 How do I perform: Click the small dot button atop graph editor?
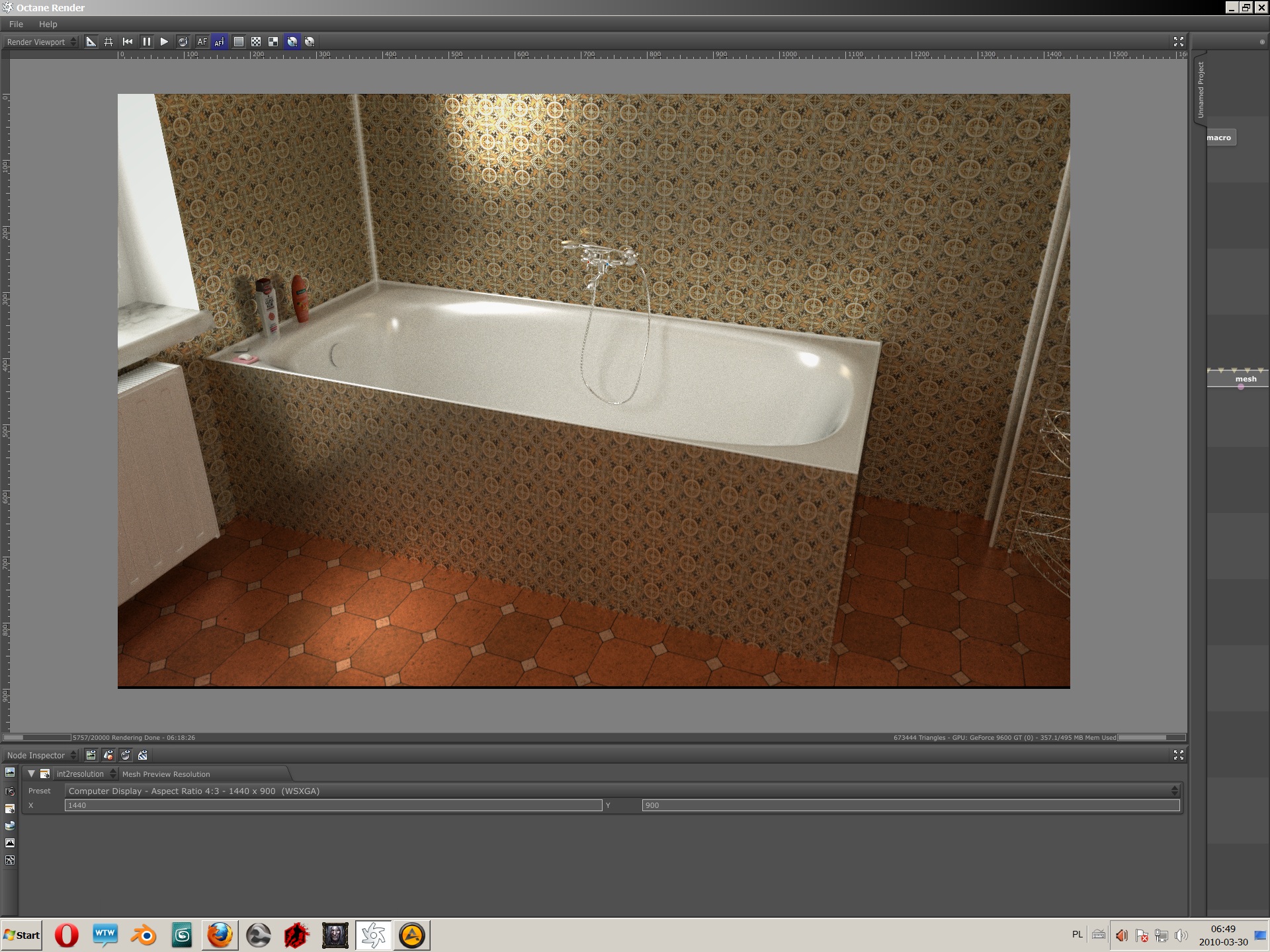point(1261,42)
